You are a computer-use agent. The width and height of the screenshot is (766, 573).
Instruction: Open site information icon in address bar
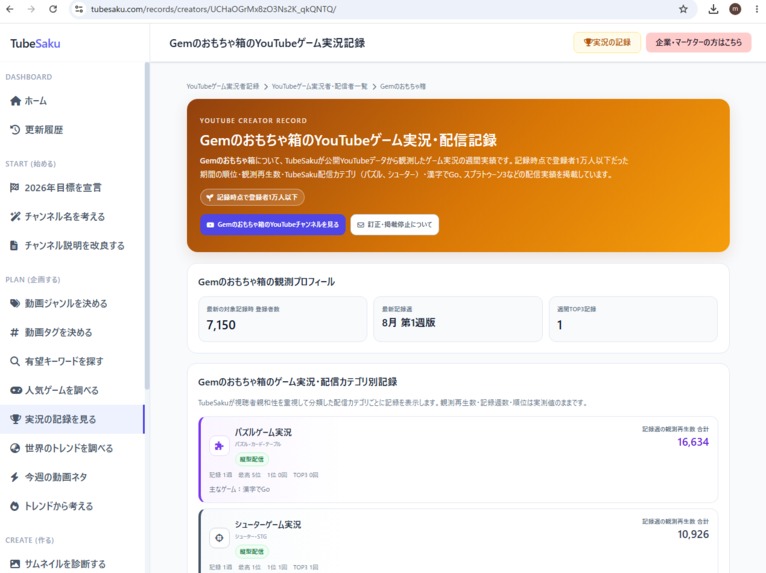pos(79,9)
